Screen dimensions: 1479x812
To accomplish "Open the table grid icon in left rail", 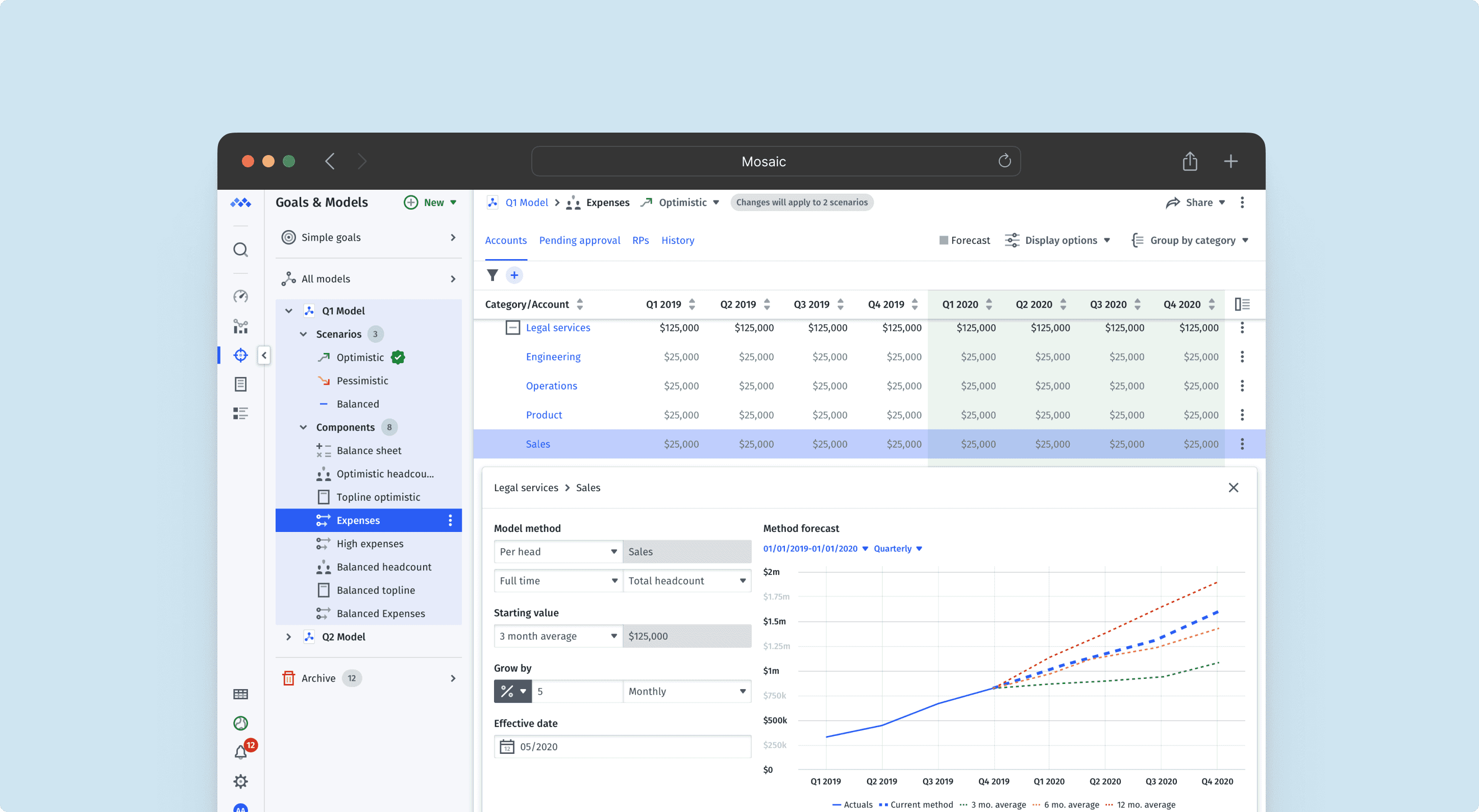I will click(x=240, y=694).
